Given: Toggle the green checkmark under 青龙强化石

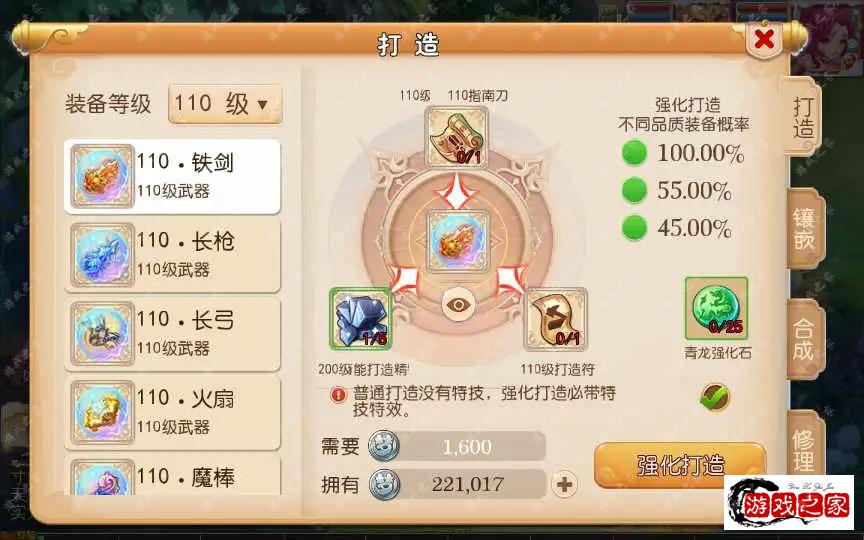Looking at the screenshot, I should (715, 397).
